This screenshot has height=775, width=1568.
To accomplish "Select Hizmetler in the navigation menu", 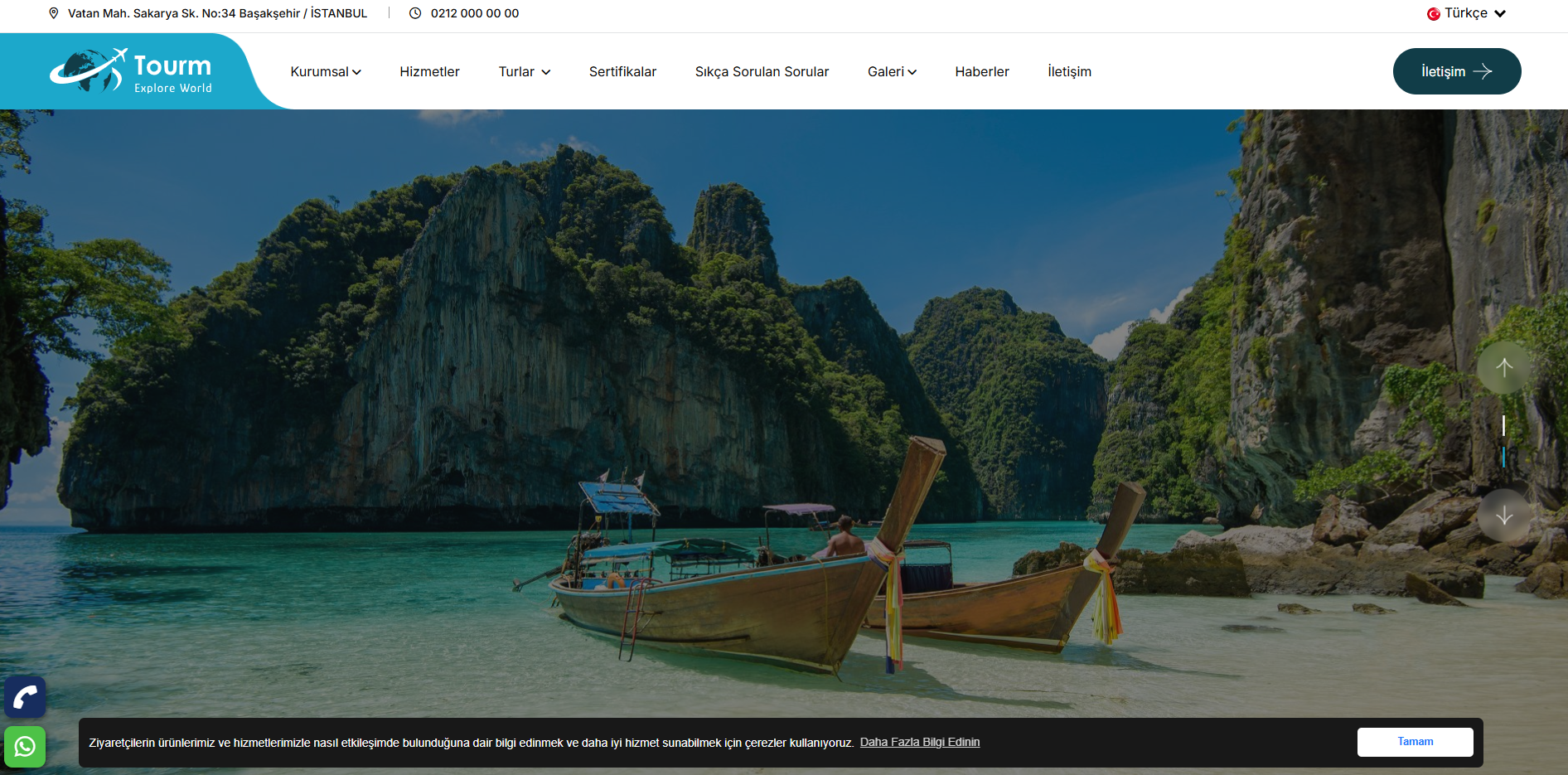I will [429, 71].
